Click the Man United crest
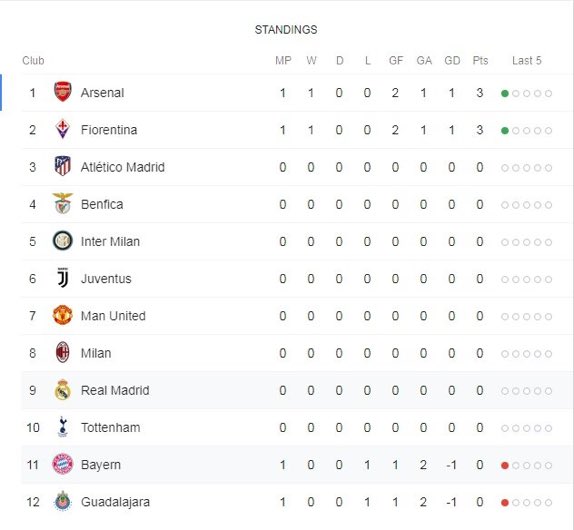Screen dimensions: 574x530 [63, 315]
